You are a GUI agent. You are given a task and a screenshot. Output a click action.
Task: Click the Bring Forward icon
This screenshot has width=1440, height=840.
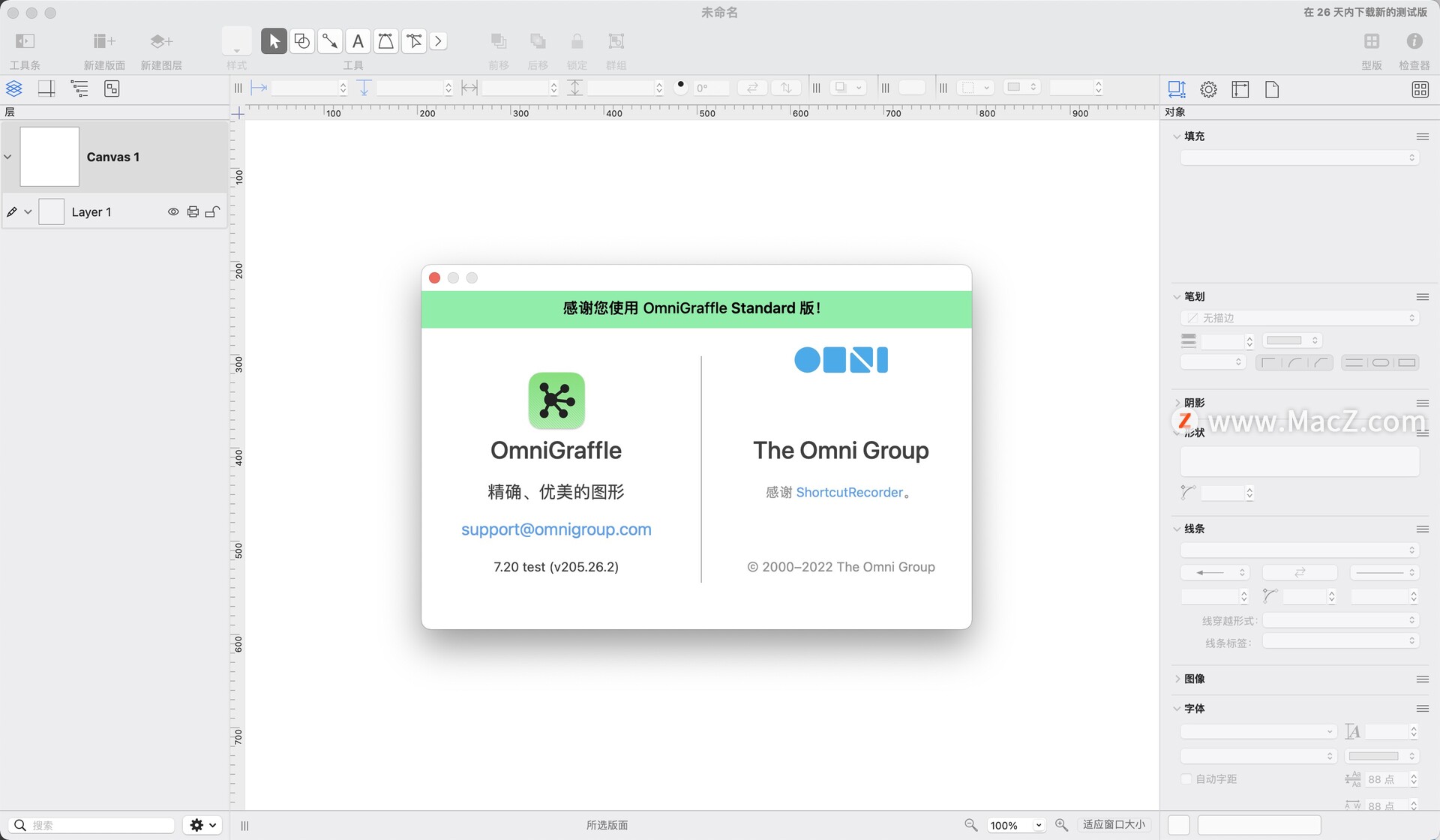(499, 41)
